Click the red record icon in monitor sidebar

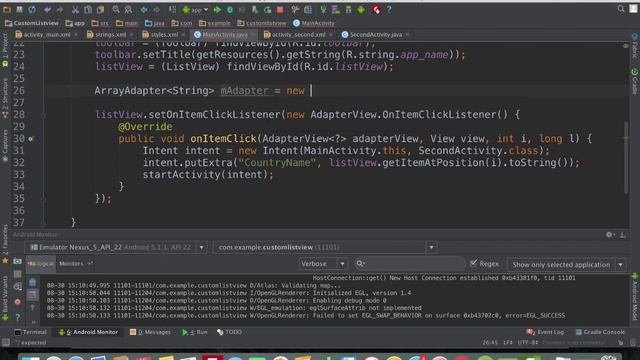point(18,302)
